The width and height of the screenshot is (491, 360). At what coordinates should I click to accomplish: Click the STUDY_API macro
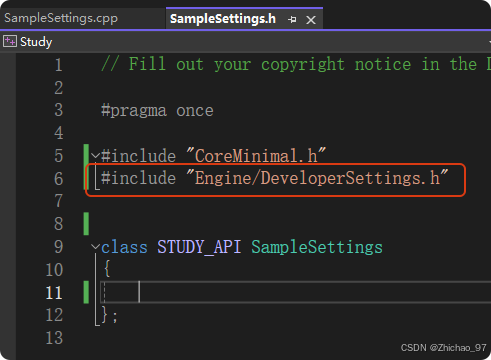tap(199, 247)
